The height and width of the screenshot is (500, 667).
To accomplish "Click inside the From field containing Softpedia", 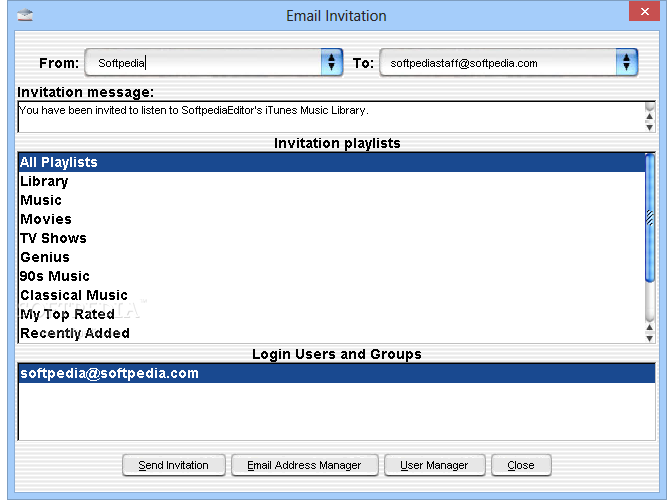I will click(203, 63).
